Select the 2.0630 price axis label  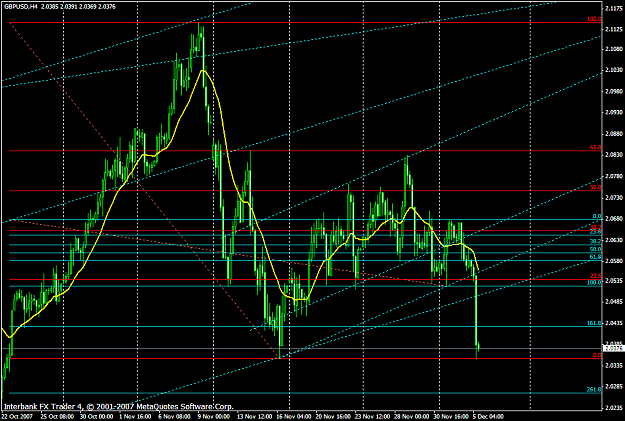[x=614, y=240]
